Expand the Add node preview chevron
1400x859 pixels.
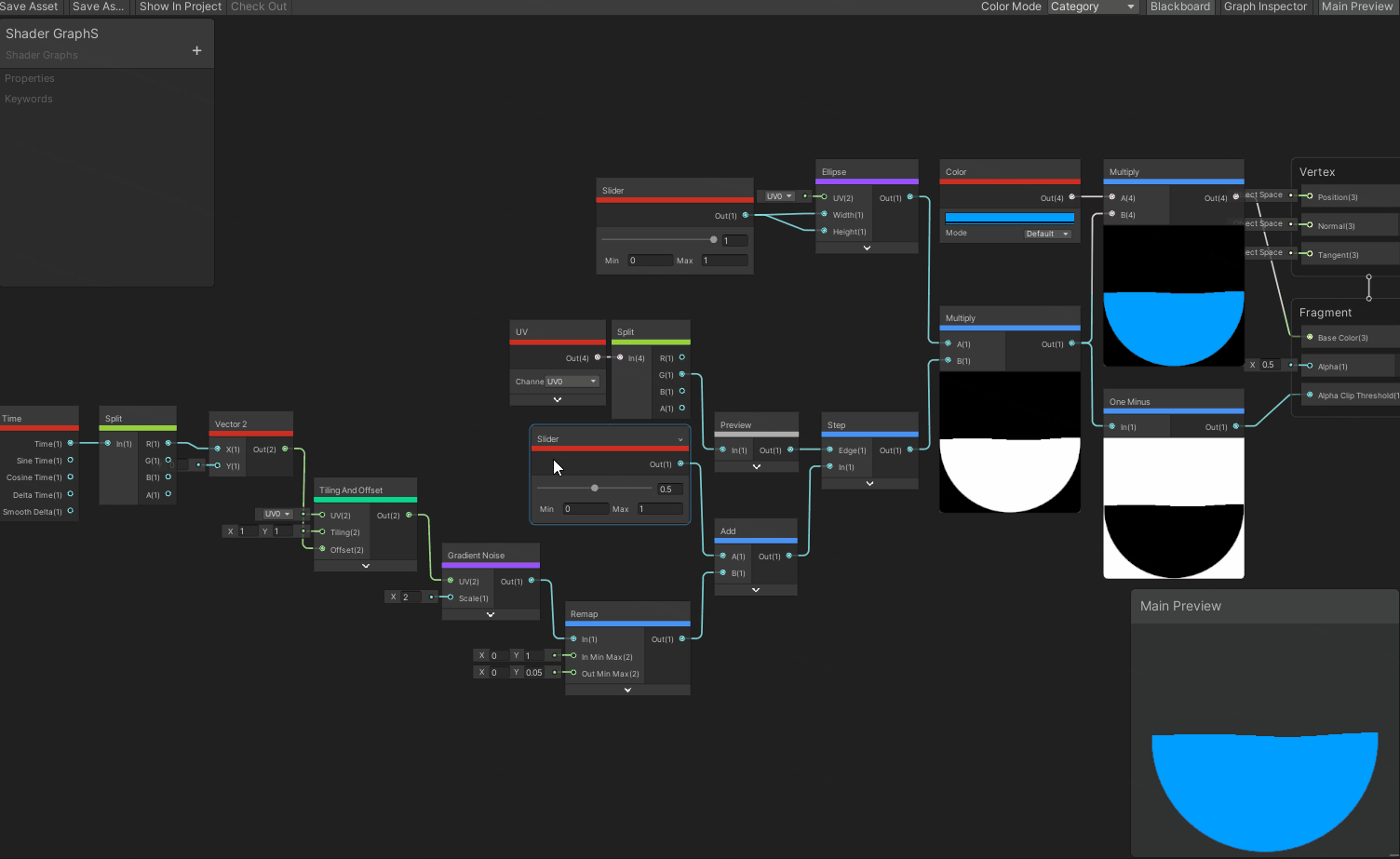[x=756, y=589]
